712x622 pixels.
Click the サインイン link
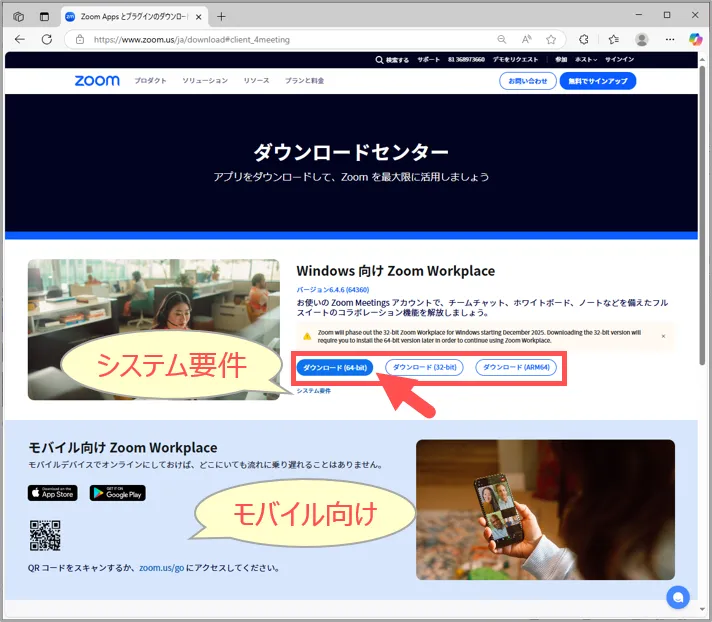pos(619,59)
